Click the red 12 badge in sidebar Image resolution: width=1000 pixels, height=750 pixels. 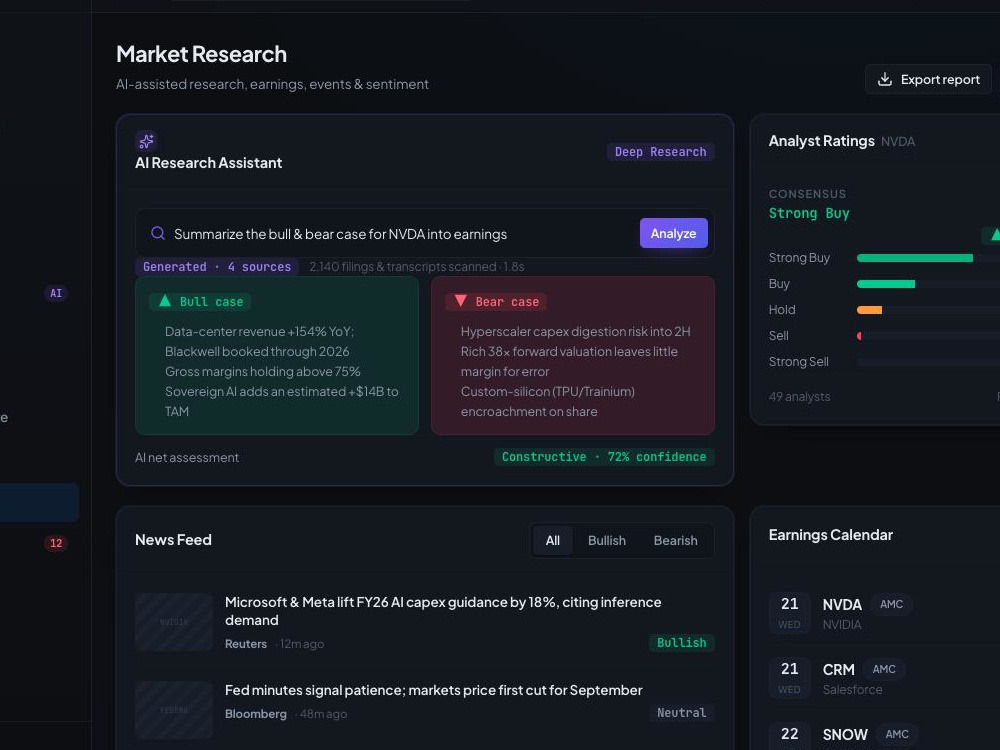click(x=56, y=543)
